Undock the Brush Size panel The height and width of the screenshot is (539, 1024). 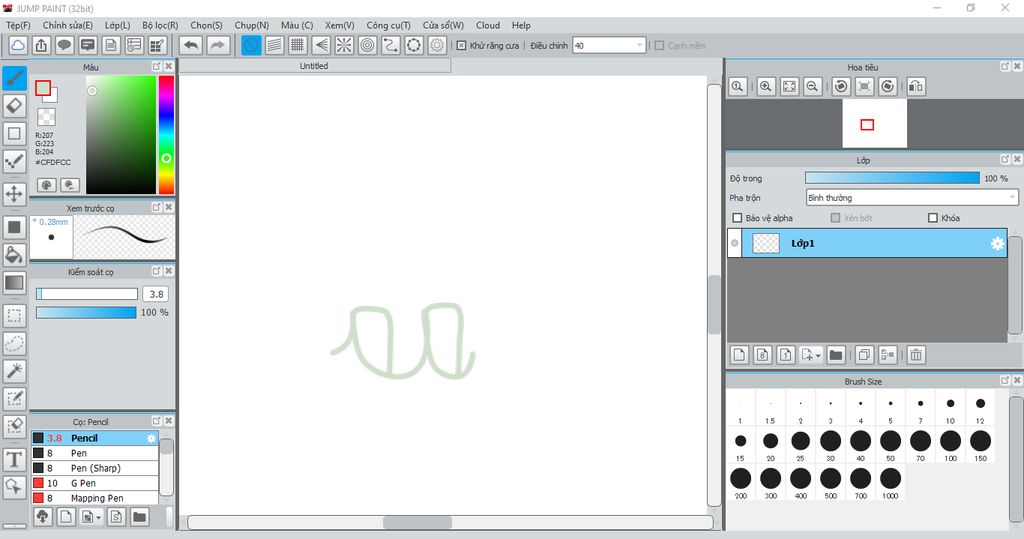pos(1004,380)
